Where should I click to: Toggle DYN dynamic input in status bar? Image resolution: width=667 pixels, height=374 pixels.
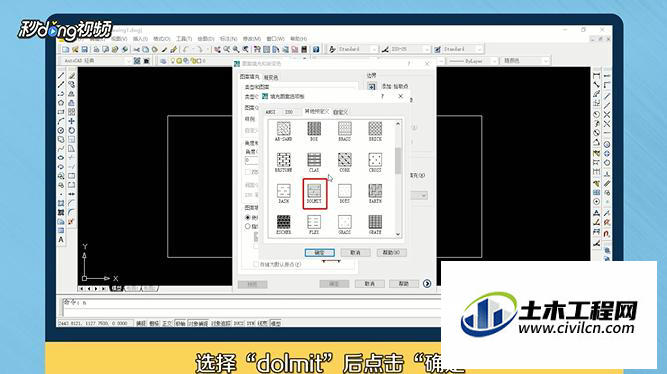point(251,324)
